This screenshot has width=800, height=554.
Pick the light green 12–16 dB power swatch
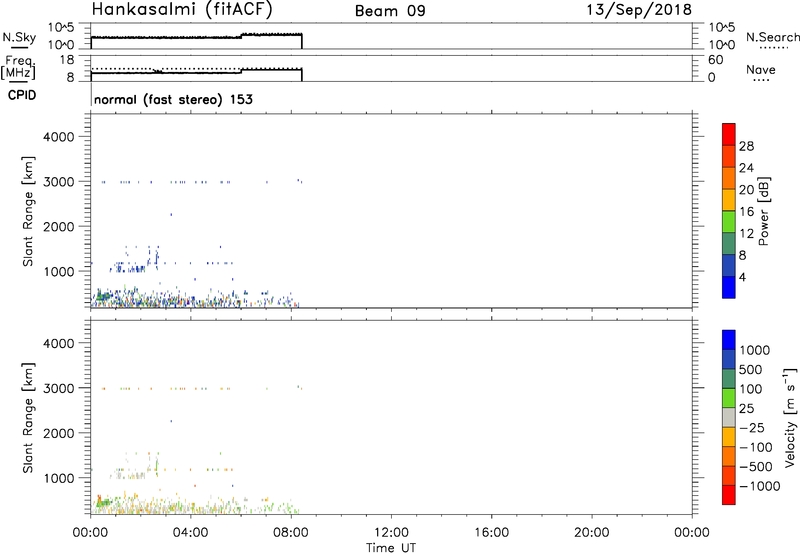[x=729, y=222]
